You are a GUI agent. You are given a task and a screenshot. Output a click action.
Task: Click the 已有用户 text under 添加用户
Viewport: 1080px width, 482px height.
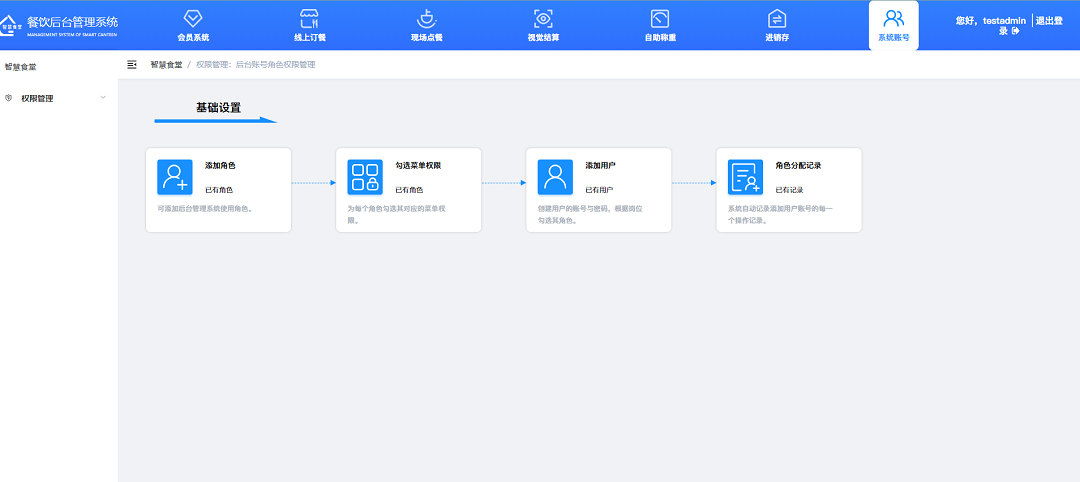coord(599,189)
